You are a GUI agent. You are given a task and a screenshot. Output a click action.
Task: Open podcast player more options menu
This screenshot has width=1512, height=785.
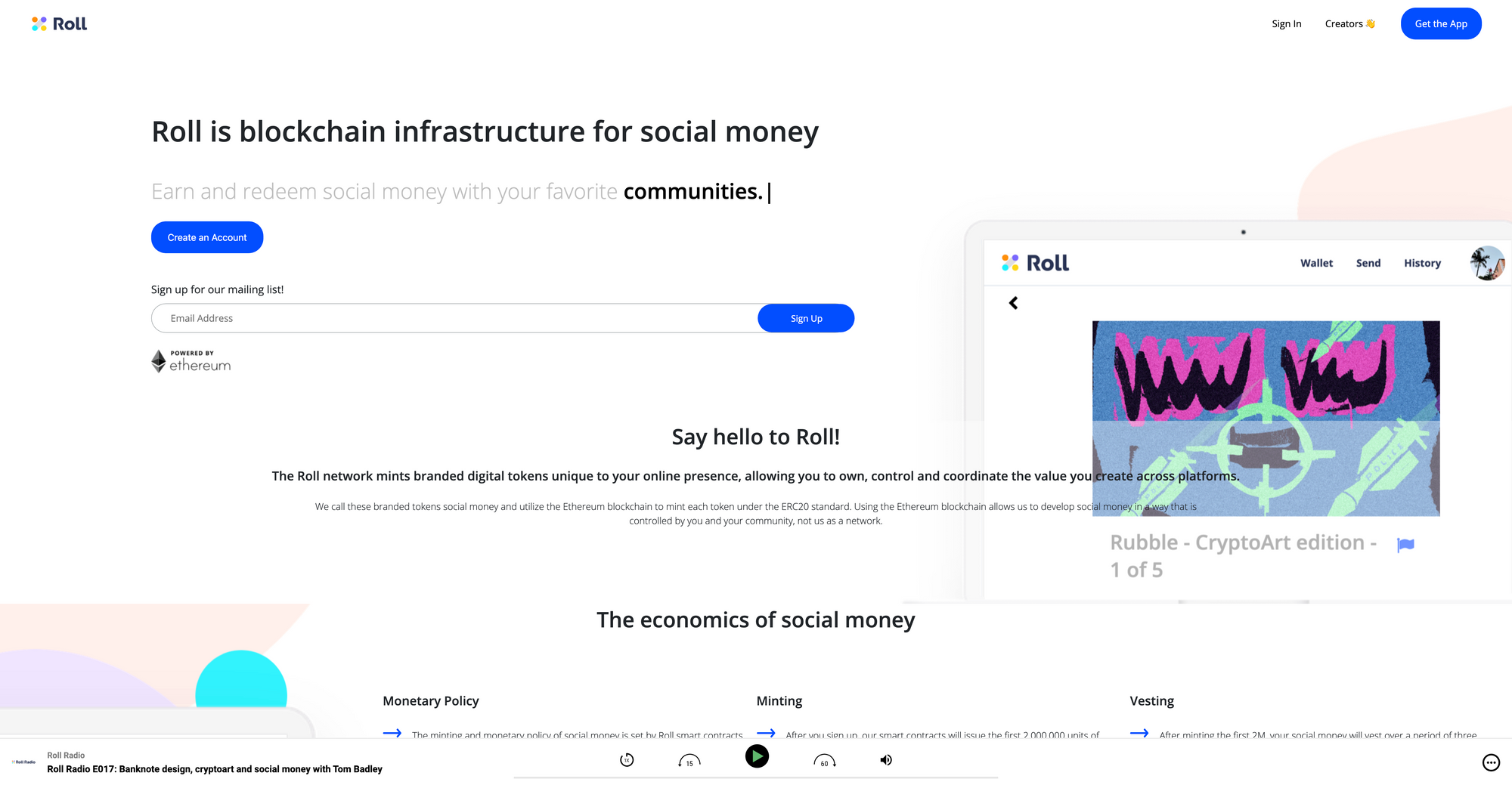1491,762
